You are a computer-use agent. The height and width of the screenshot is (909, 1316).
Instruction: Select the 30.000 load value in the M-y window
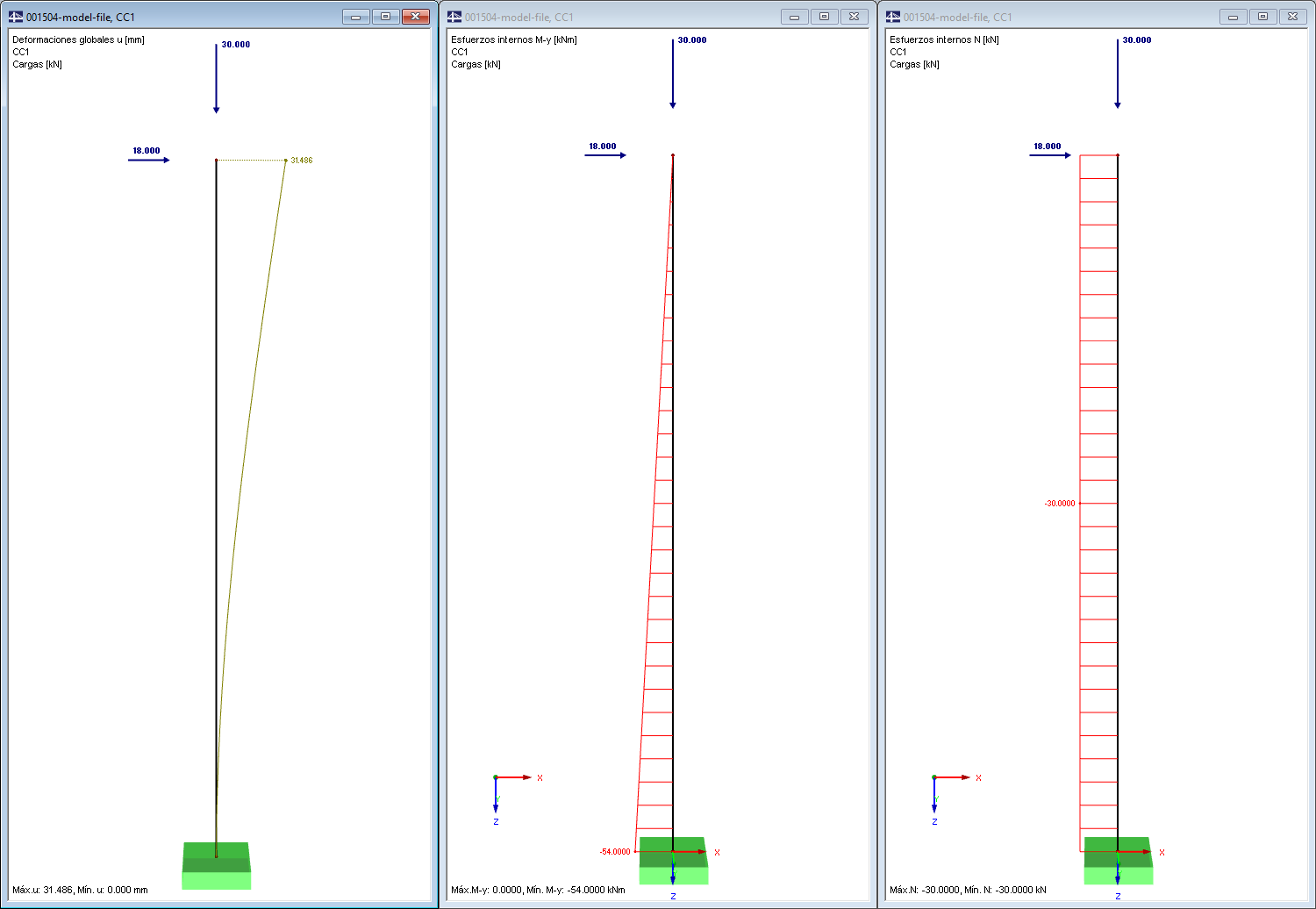pyautogui.click(x=692, y=39)
